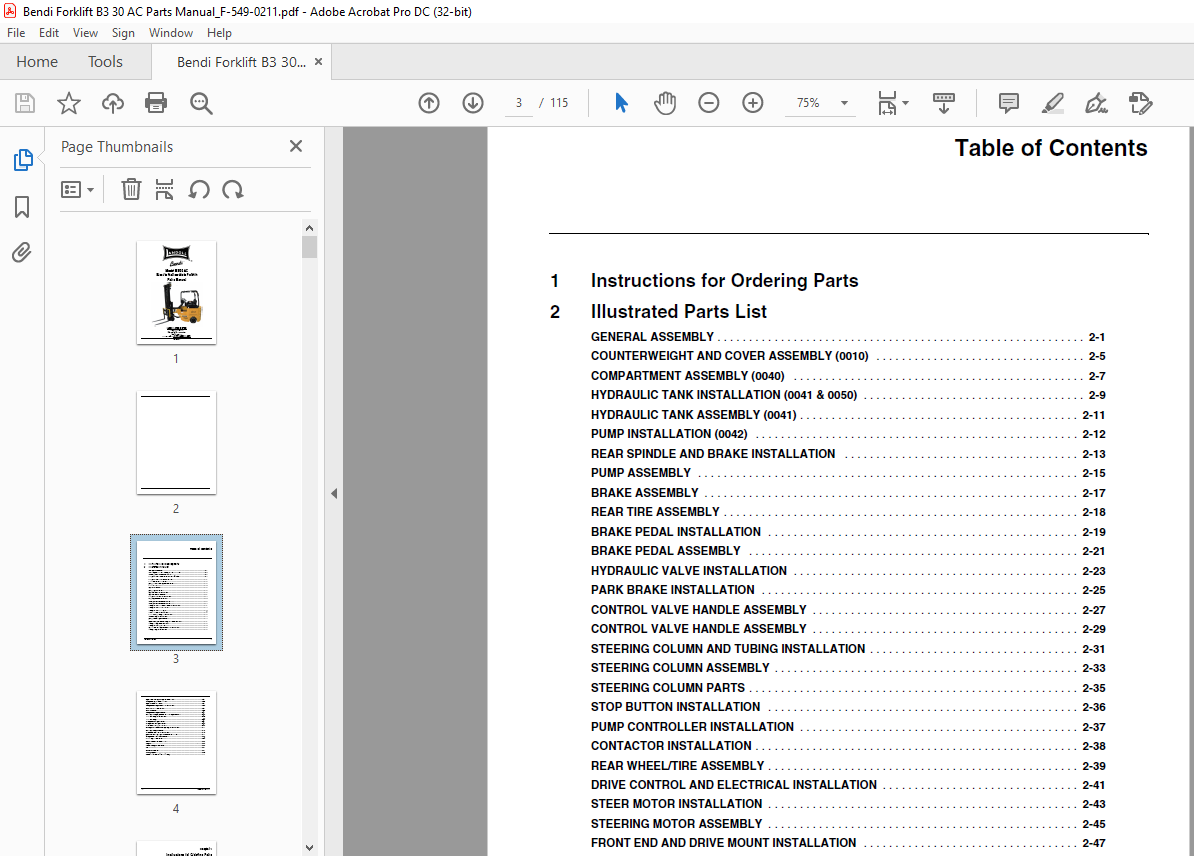The width and height of the screenshot is (1194, 856).
Task: Select the Bendi Forklift B3 30 document tab
Action: tap(241, 62)
